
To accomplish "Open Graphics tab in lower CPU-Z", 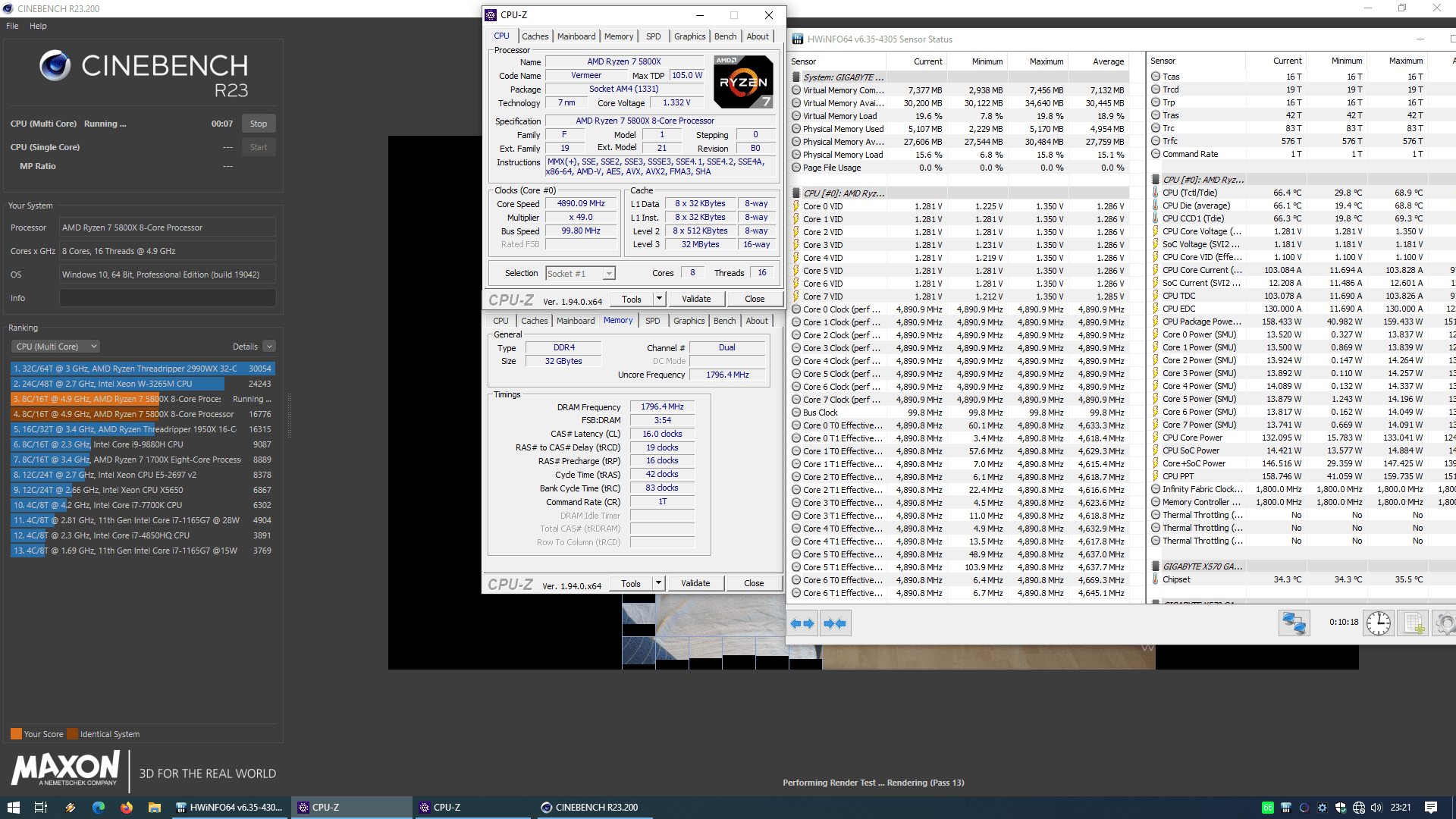I will coord(689,321).
